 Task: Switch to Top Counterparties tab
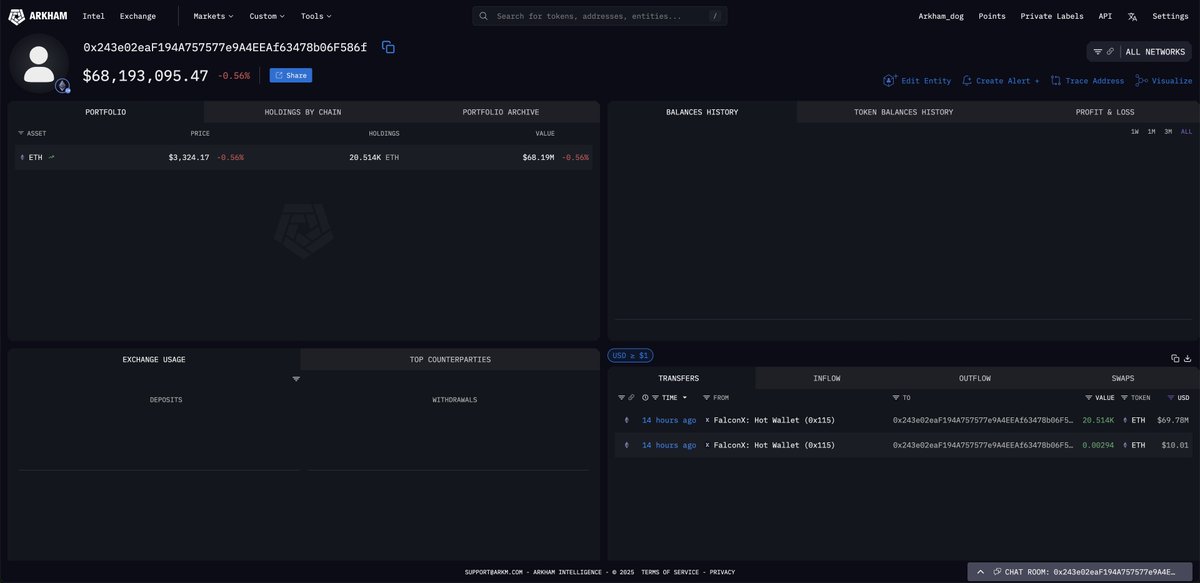450,359
